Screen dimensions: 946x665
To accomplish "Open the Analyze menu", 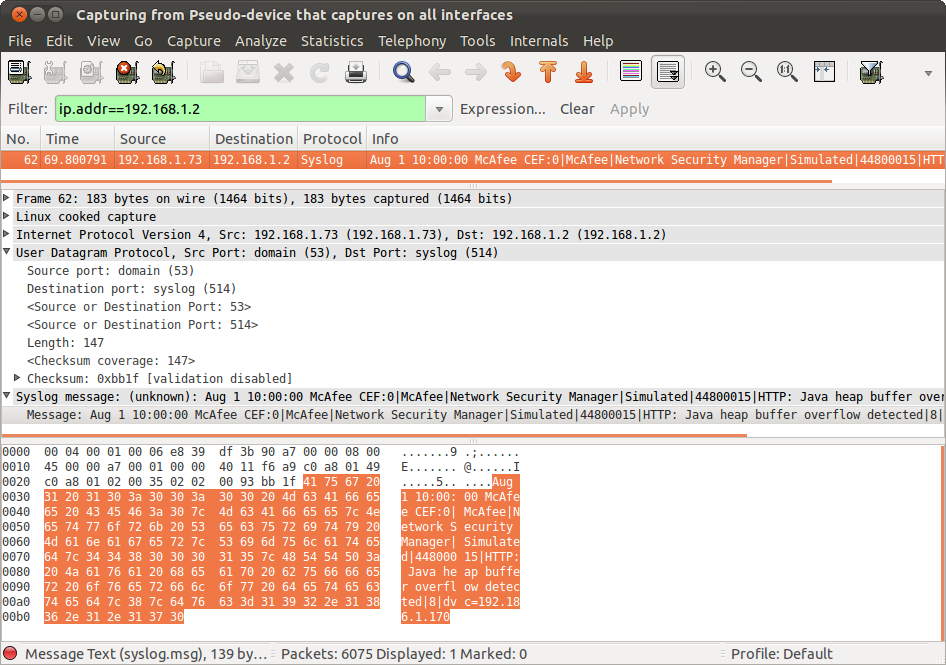I will pyautogui.click(x=261, y=41).
